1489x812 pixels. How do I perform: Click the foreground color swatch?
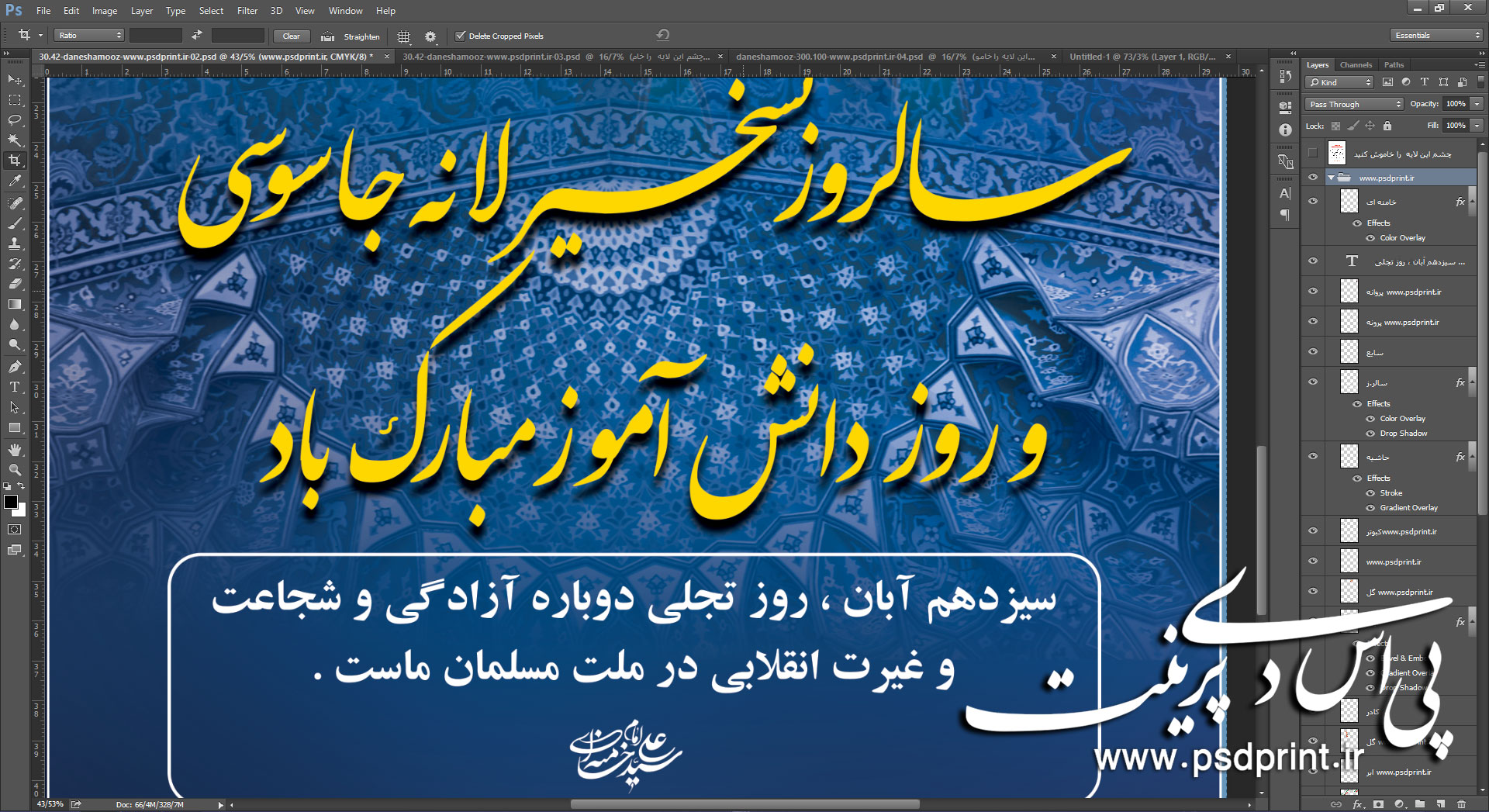11,502
